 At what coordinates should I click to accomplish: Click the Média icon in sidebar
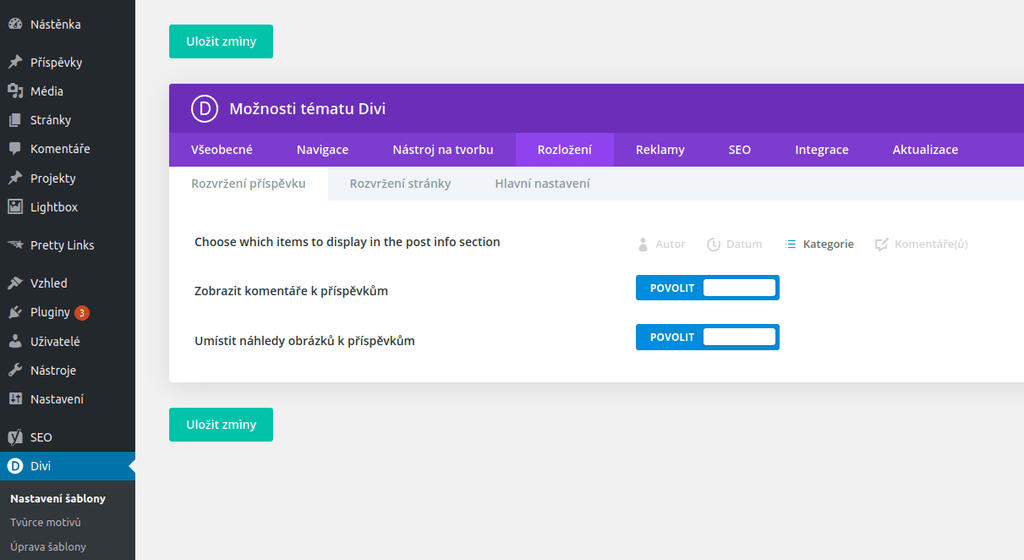click(x=15, y=91)
